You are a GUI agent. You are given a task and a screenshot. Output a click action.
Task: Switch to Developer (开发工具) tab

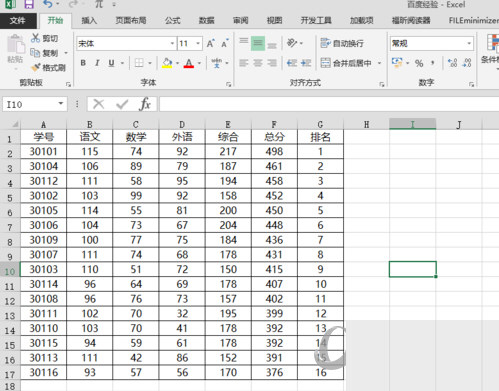(x=316, y=20)
